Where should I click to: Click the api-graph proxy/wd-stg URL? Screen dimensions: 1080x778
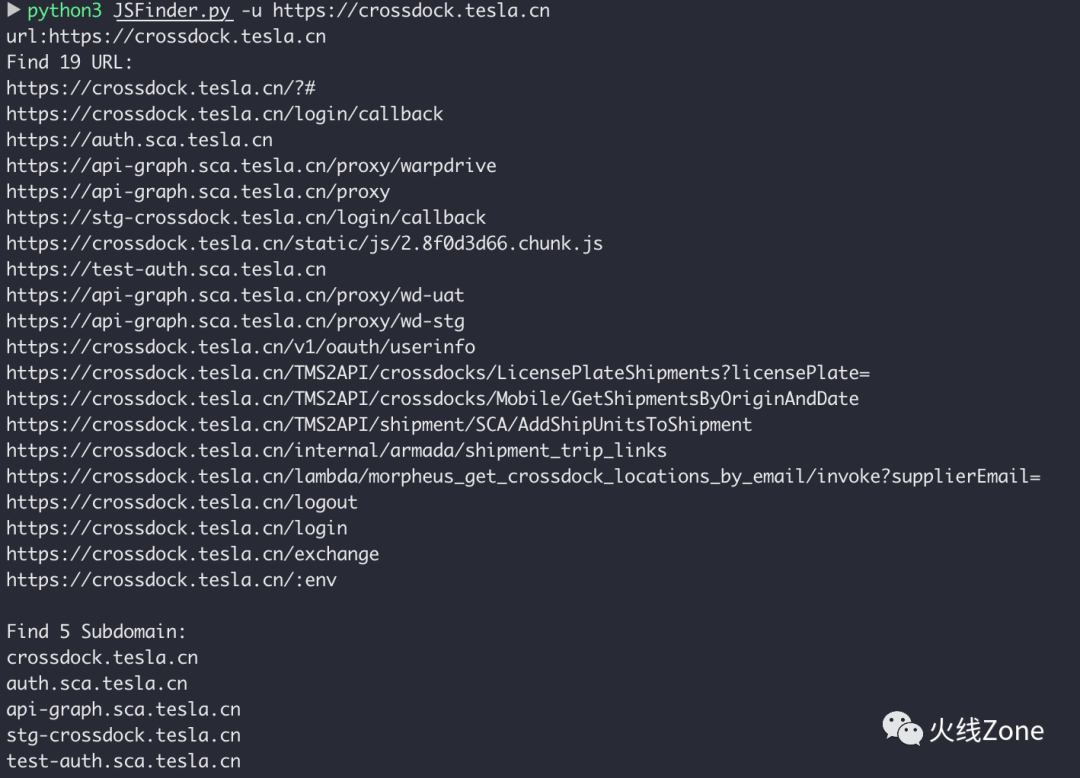pyautogui.click(x=236, y=322)
